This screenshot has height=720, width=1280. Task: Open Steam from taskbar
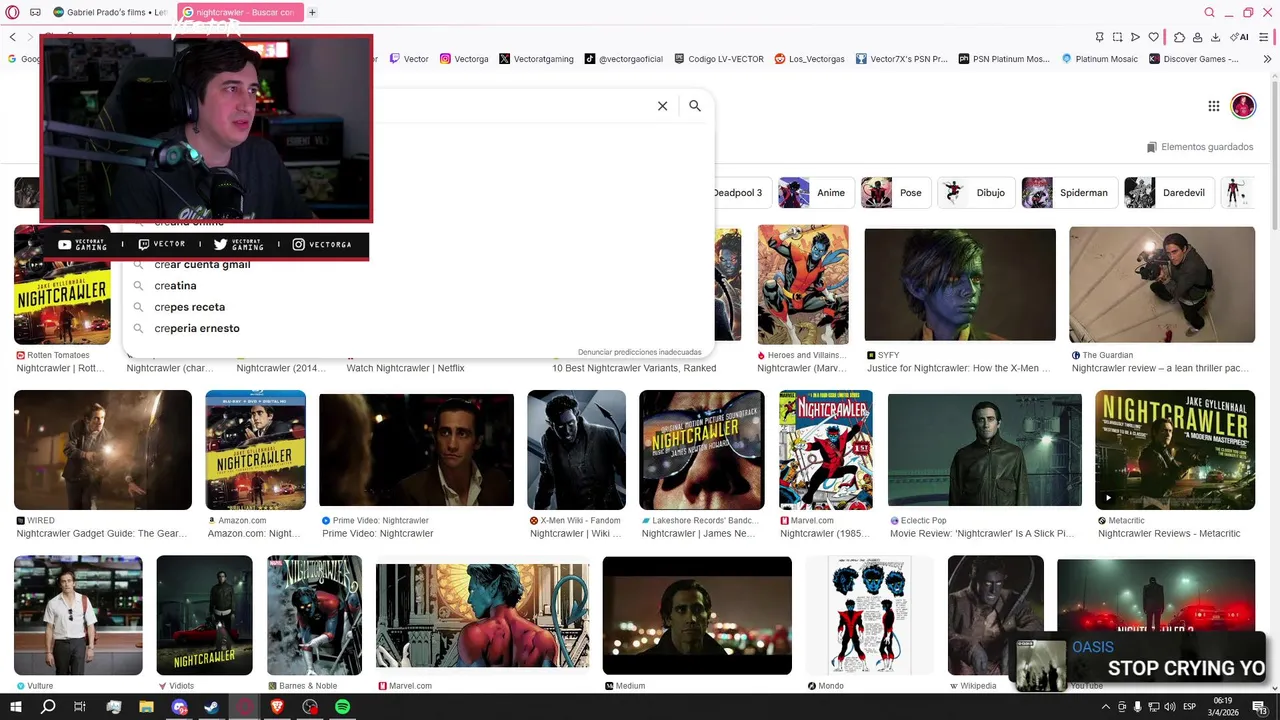coord(211,707)
